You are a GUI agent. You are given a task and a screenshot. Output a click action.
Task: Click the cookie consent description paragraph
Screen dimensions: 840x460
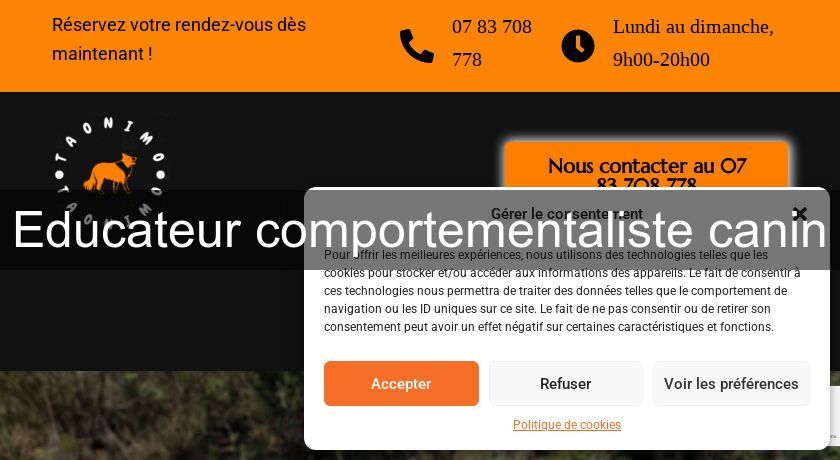pos(562,291)
